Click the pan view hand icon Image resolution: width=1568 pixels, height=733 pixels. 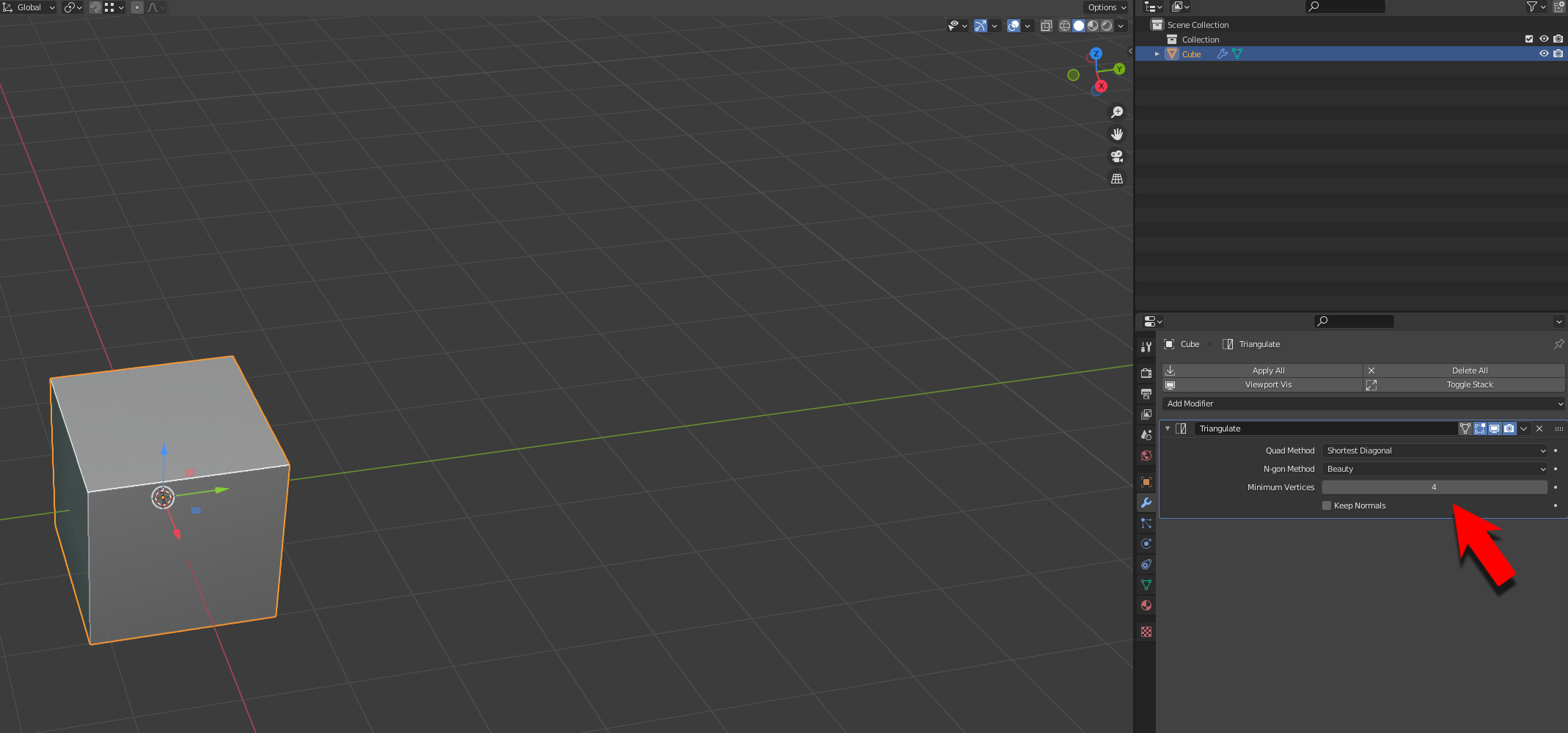pos(1116,134)
